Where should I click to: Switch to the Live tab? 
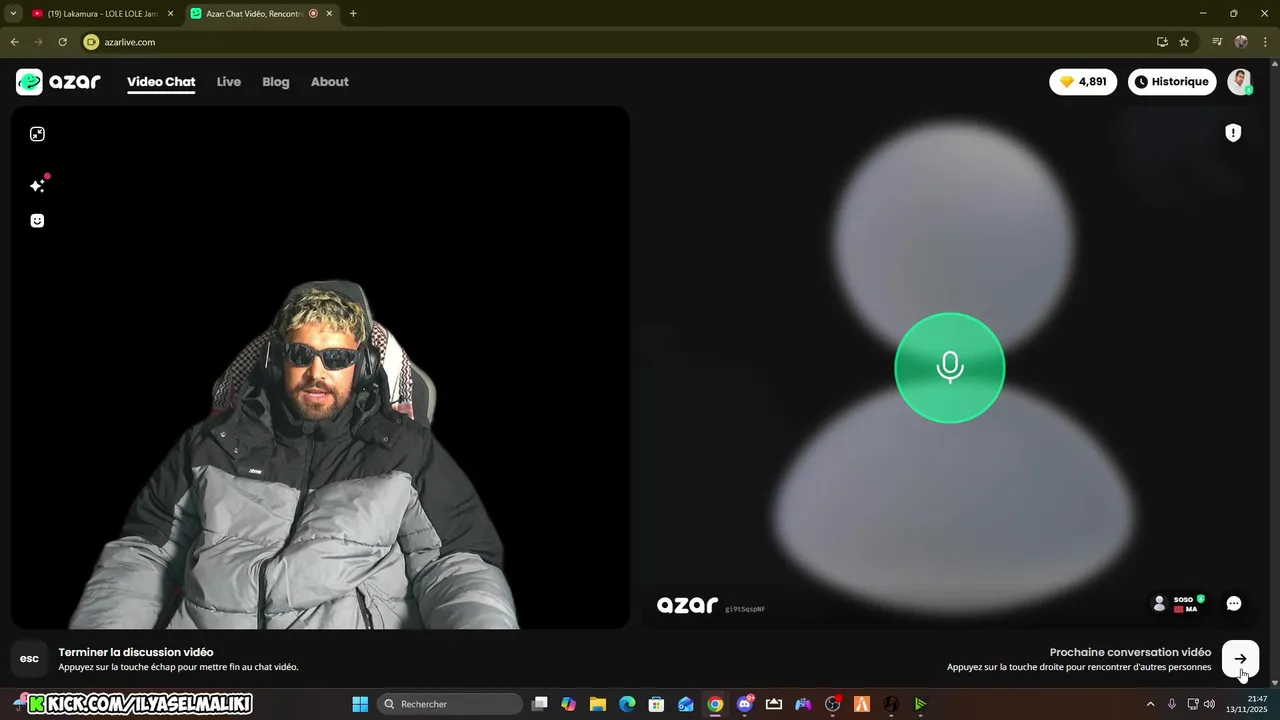tap(229, 82)
